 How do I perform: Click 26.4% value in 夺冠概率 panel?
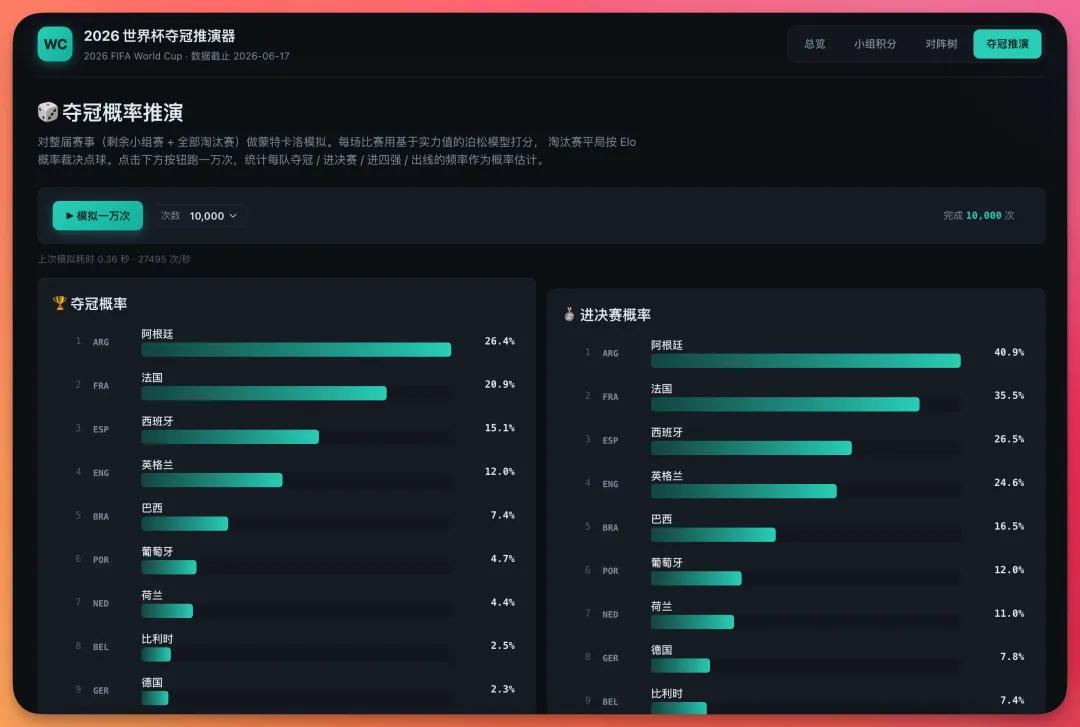(x=499, y=341)
